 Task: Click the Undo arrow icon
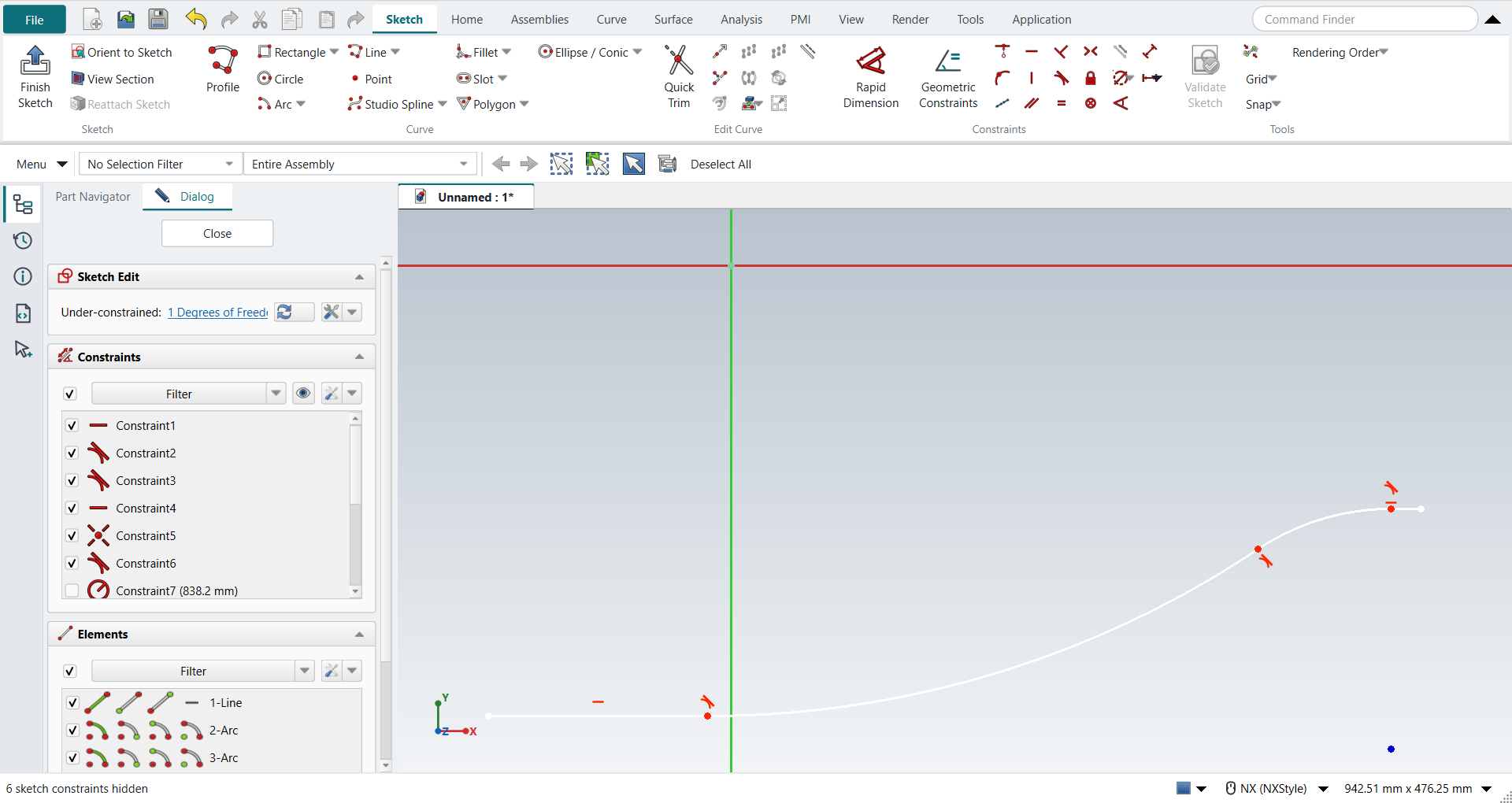[196, 19]
